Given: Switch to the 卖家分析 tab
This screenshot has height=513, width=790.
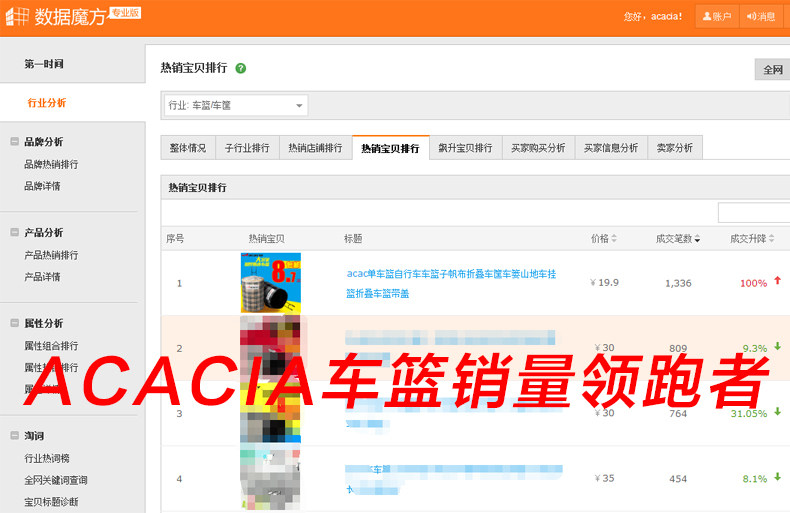Looking at the screenshot, I should pos(675,148).
